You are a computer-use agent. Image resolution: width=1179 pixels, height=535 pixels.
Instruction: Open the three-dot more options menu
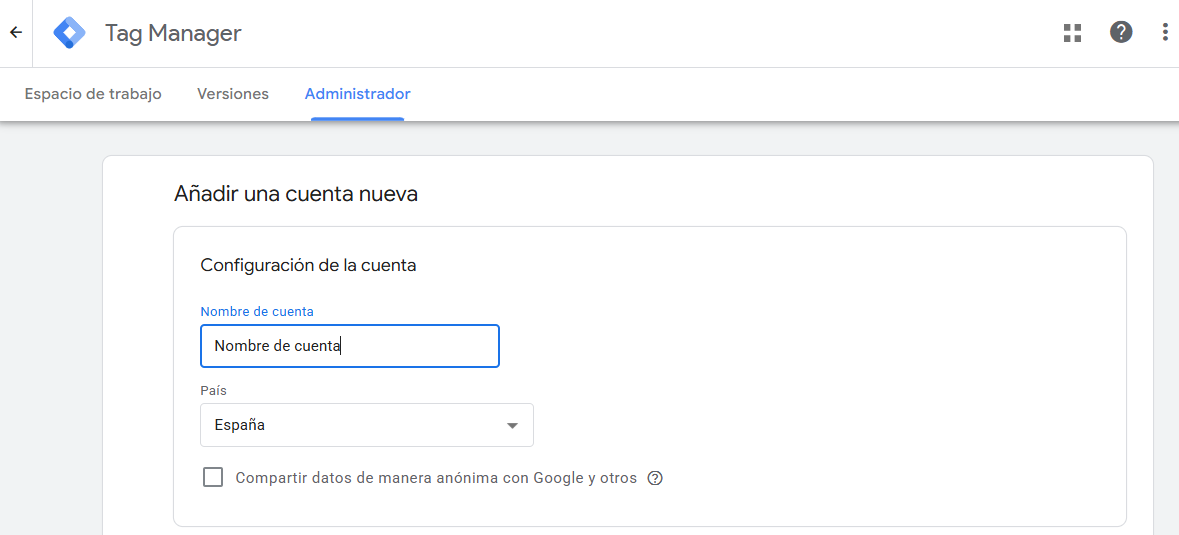(x=1165, y=33)
